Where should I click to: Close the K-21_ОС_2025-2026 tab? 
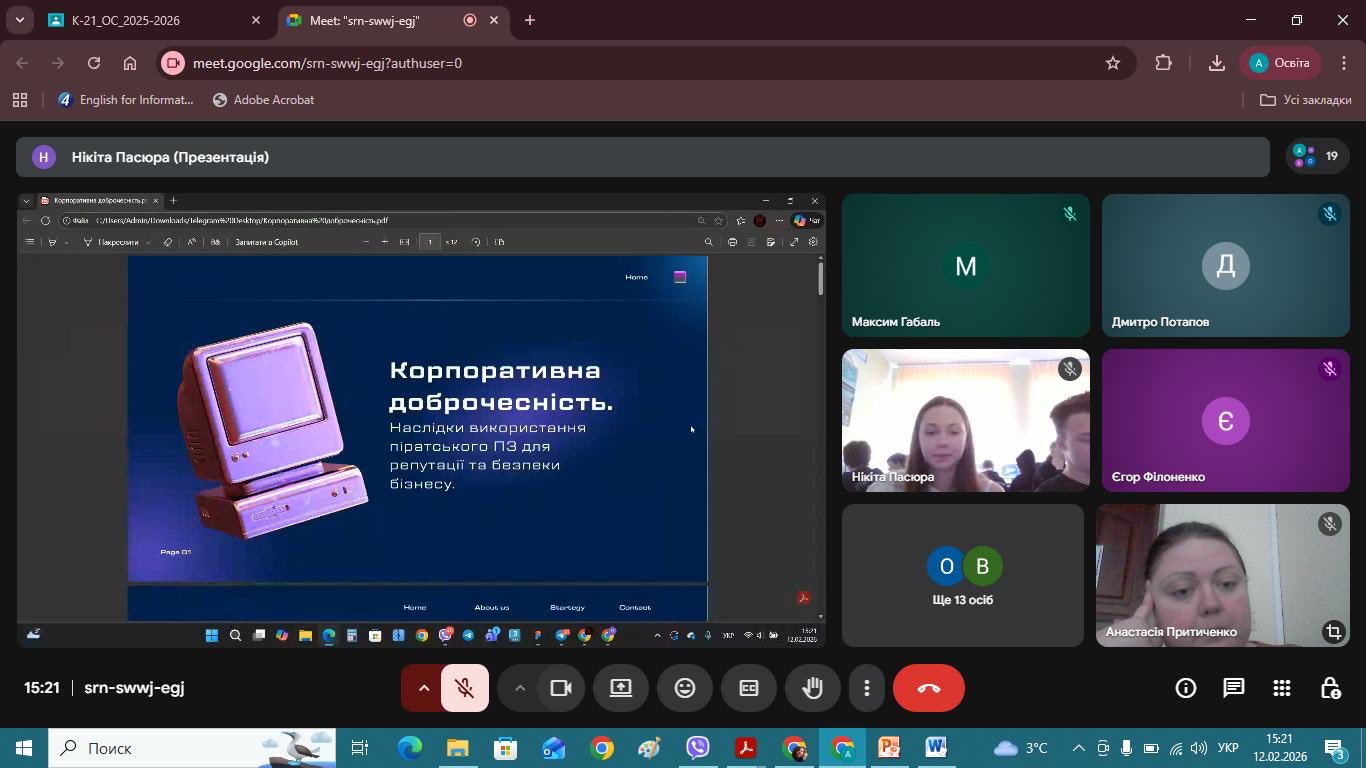point(256,20)
